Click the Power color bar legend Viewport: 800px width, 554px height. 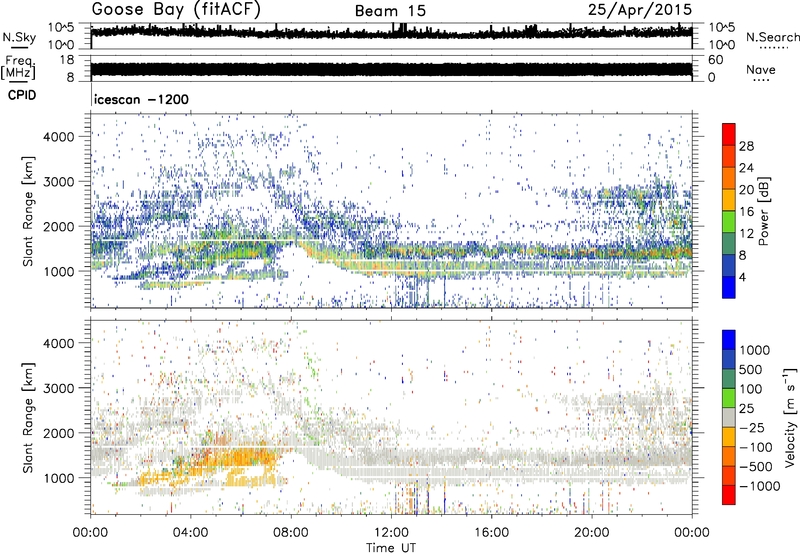coord(729,211)
